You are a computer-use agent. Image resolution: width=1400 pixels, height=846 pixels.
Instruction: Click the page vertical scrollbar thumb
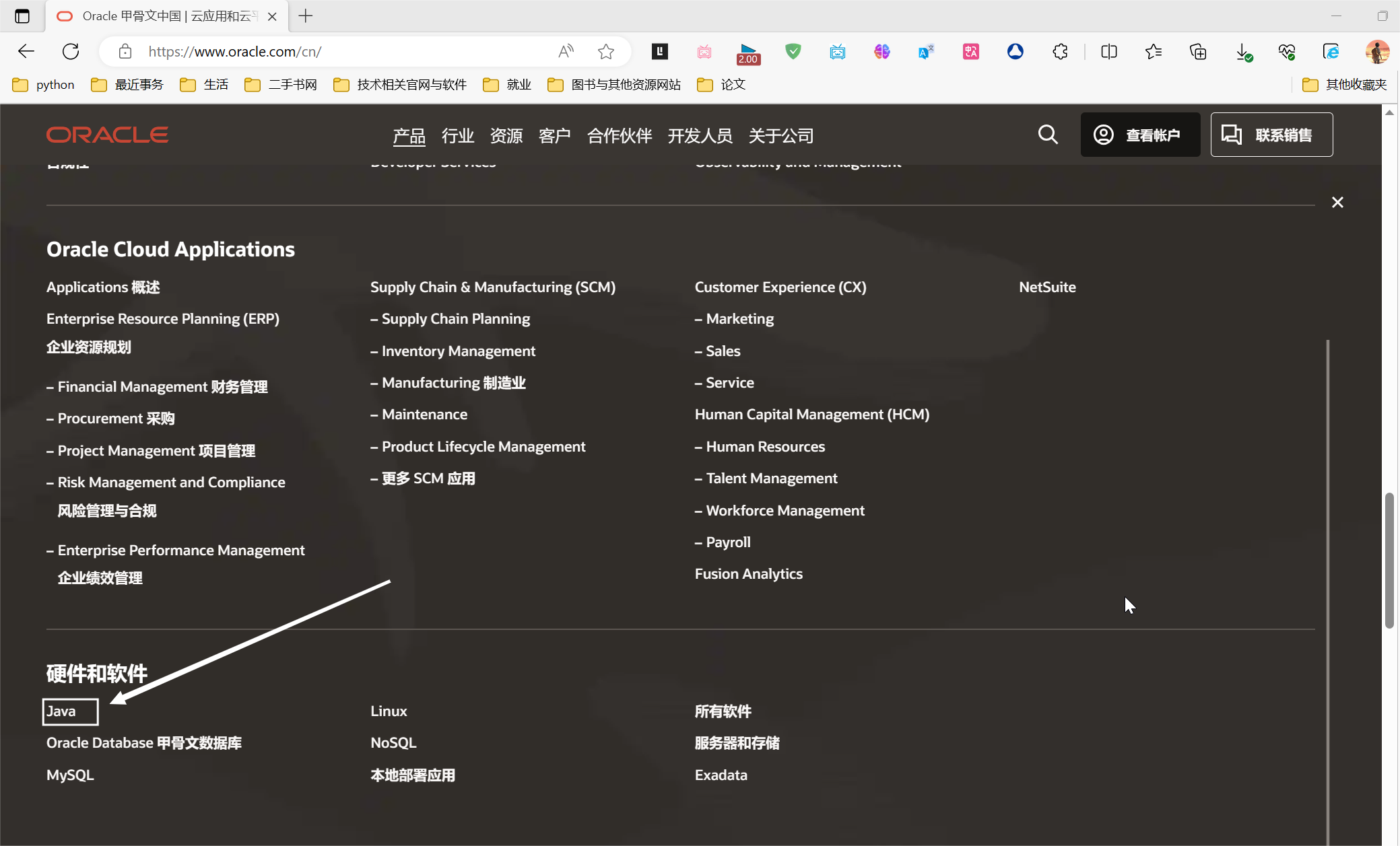[x=1389, y=561]
